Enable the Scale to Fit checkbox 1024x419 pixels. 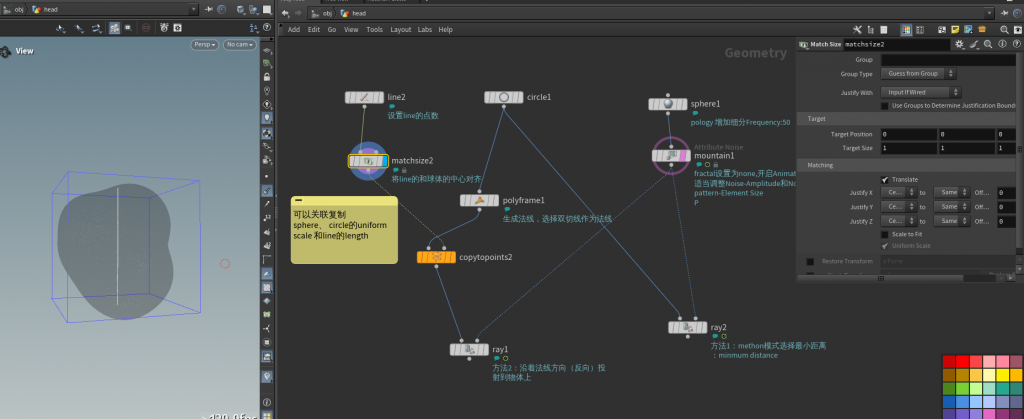(x=885, y=234)
